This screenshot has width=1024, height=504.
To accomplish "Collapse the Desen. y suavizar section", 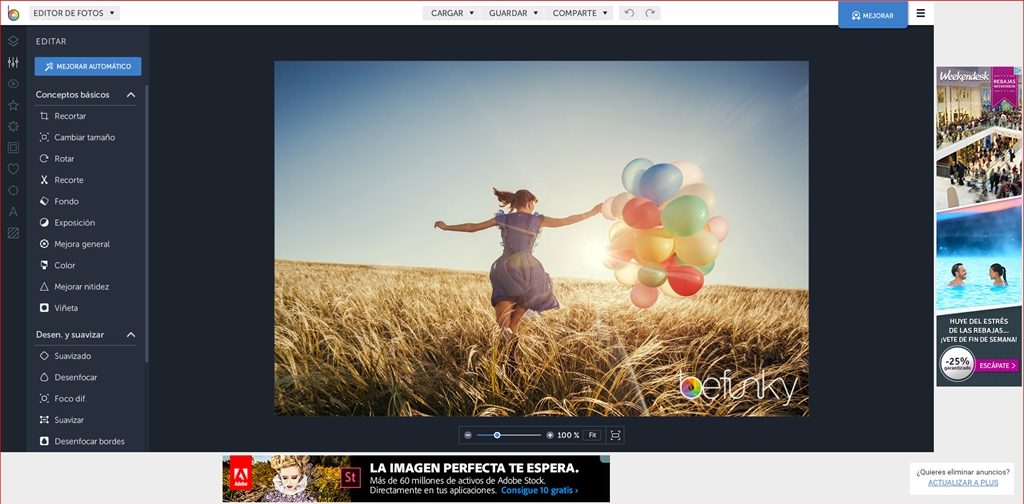I will coord(131,334).
